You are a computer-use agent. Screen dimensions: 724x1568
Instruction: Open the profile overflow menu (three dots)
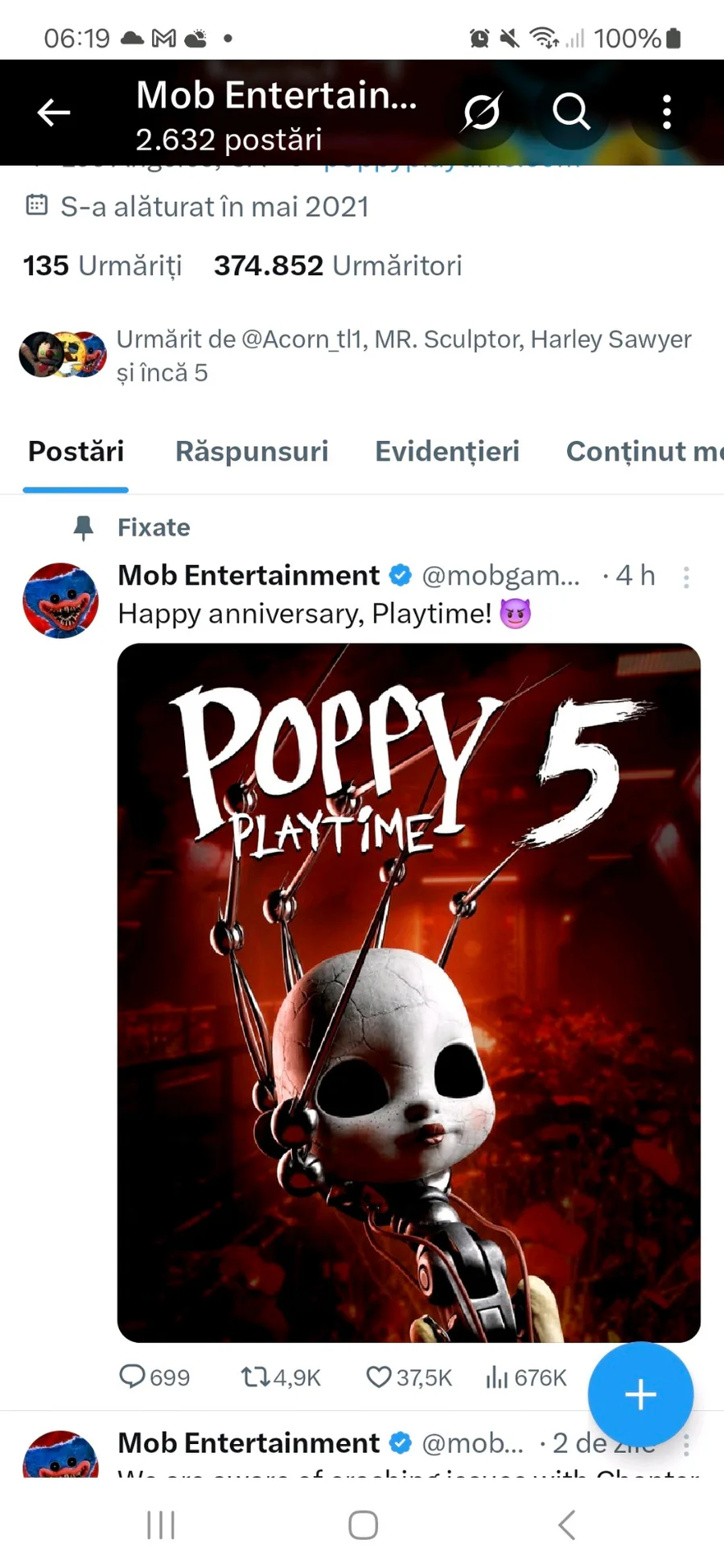[667, 112]
